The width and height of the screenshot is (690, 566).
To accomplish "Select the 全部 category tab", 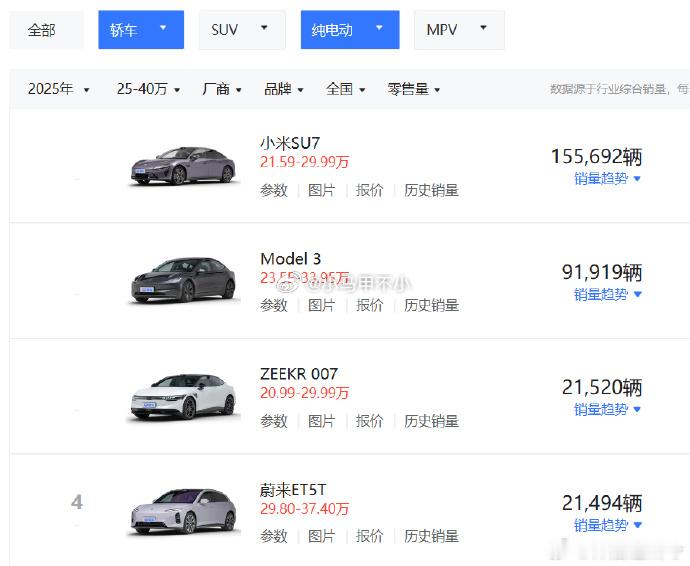I will [46, 30].
